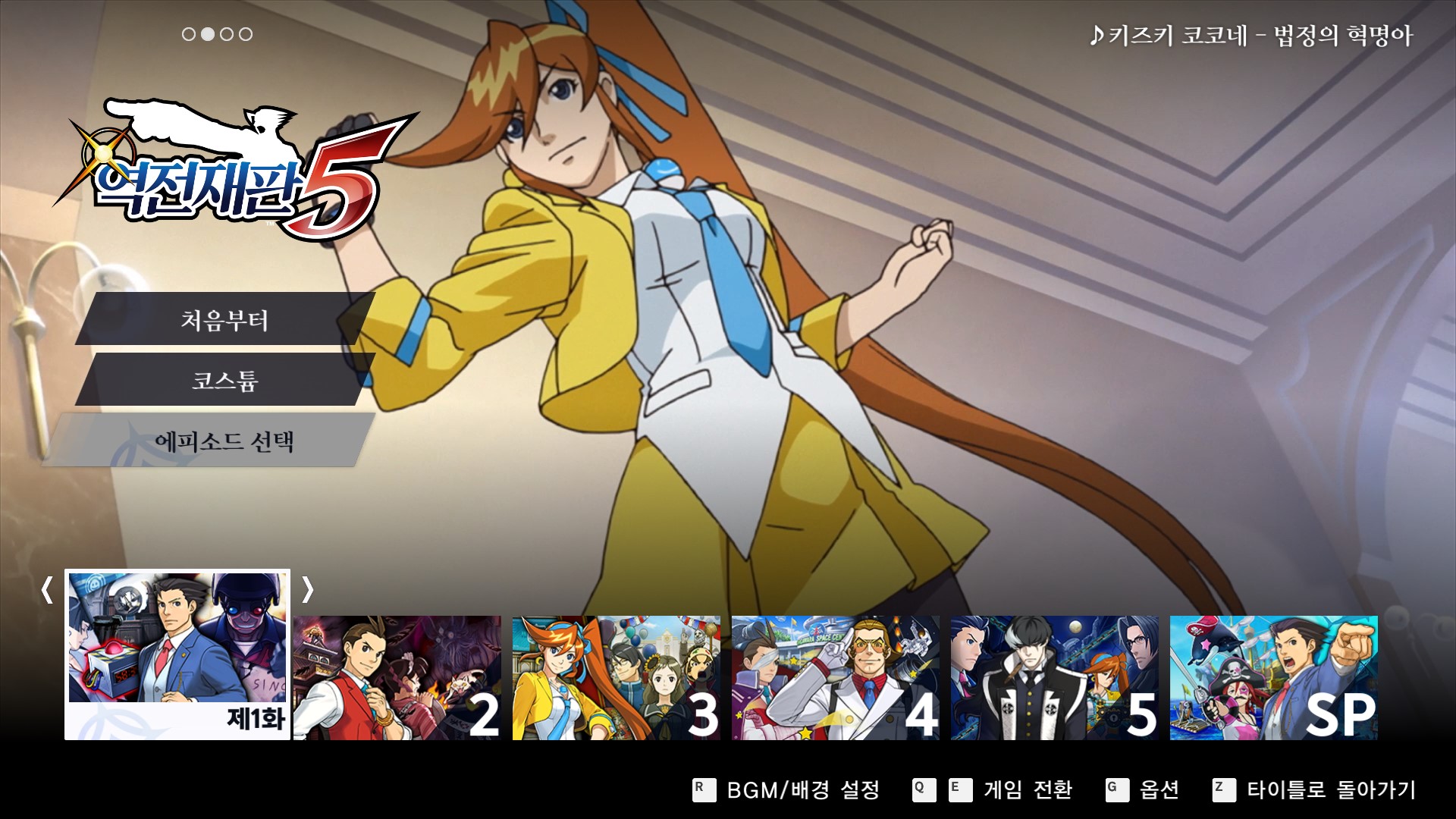Click the Z key icon to return to title
The image size is (1456, 819).
click(x=1223, y=789)
